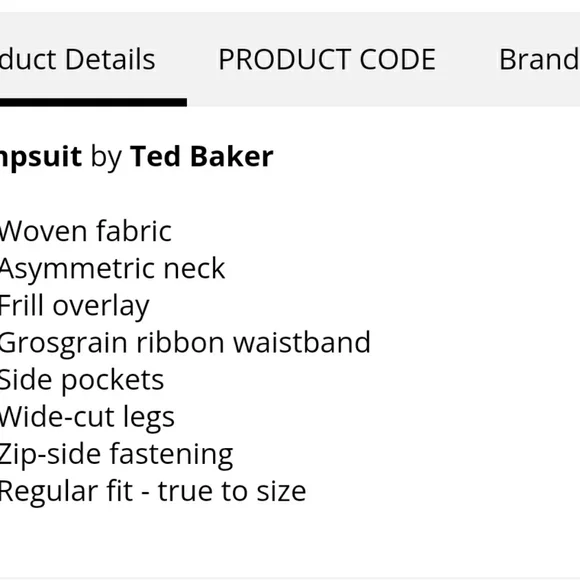The image size is (580, 580).
Task: Click the word Zip-side
Action: pyautogui.click(x=50, y=455)
